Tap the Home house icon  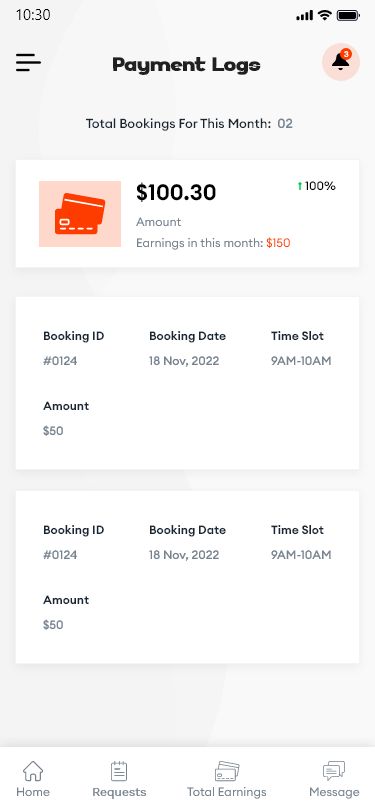[33, 772]
